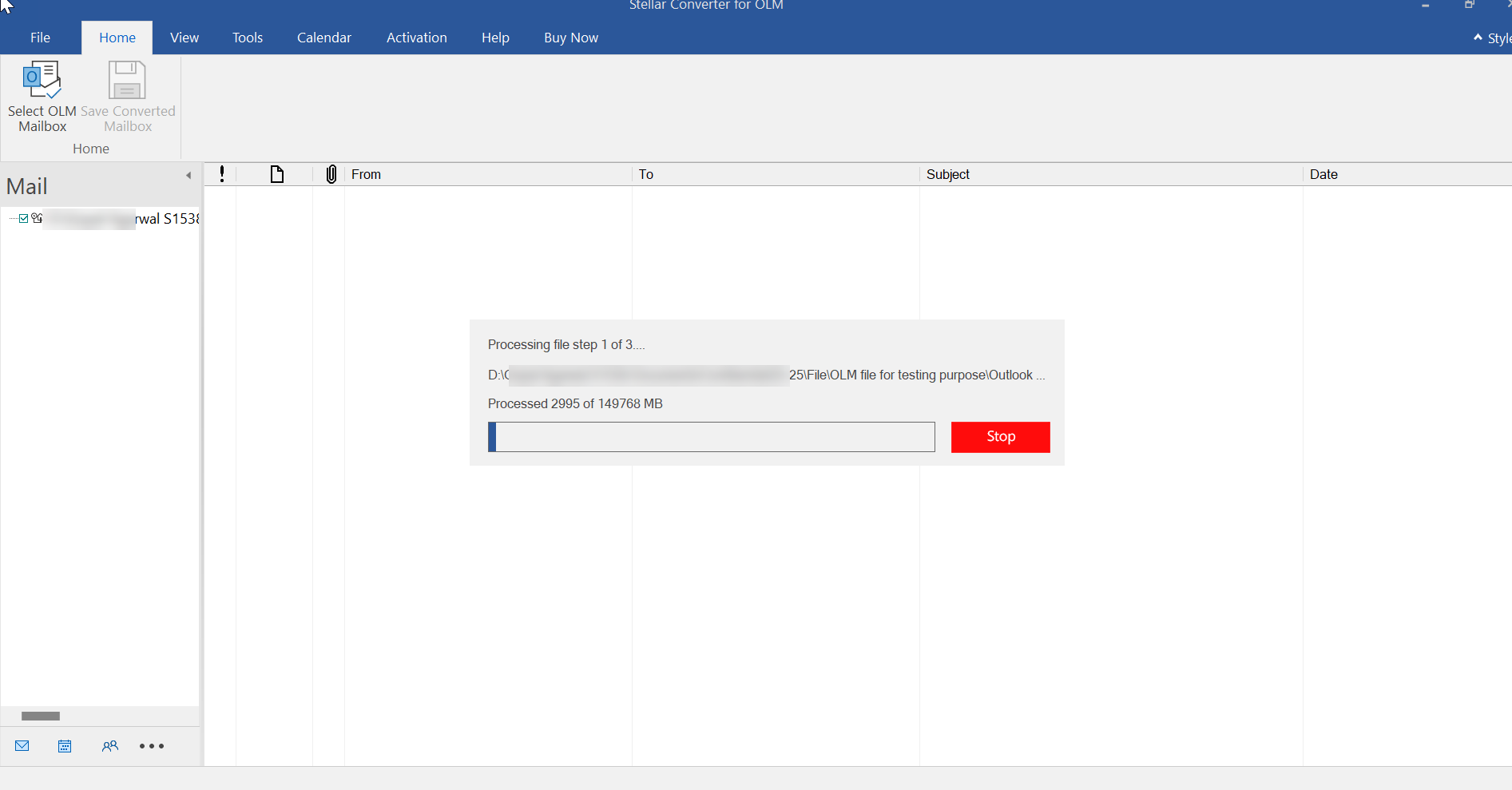Switch to Mail view via envelope icon
This screenshot has height=790, width=1512.
tap(22, 746)
